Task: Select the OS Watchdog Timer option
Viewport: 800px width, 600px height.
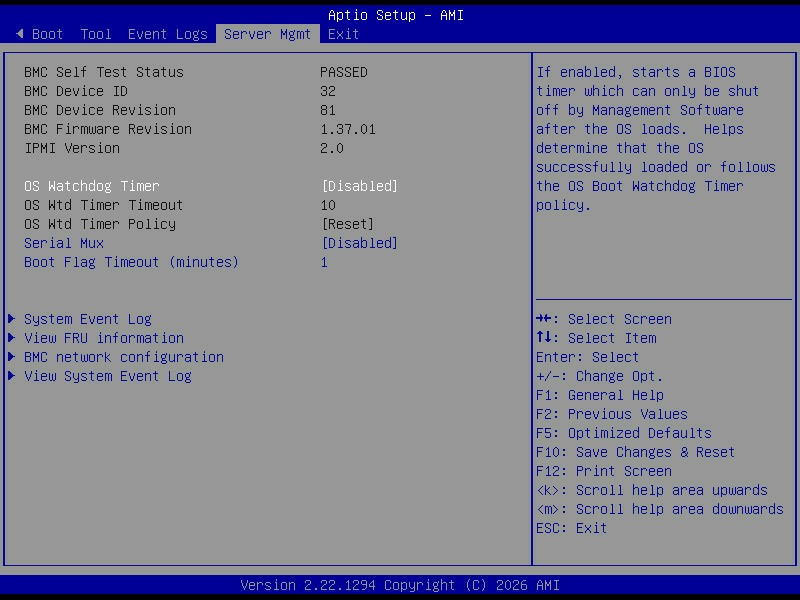Action: [x=92, y=186]
